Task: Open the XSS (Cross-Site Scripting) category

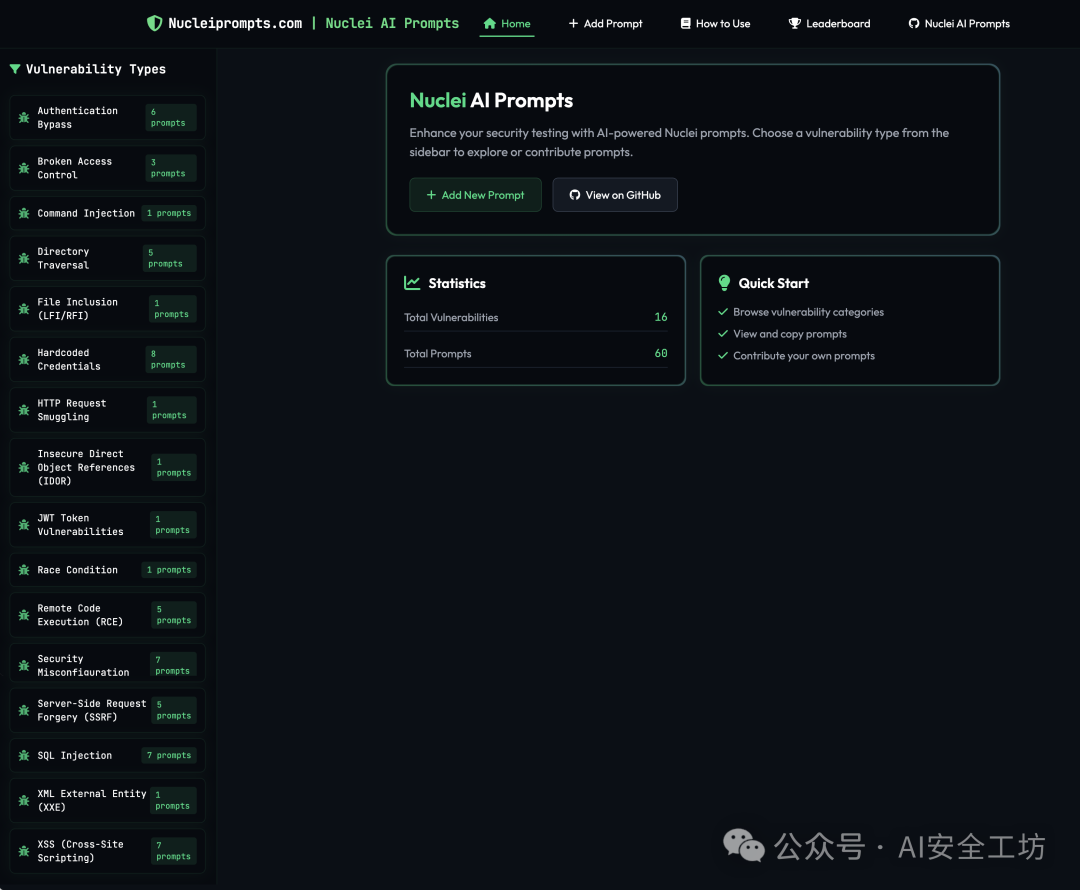Action: pos(107,851)
